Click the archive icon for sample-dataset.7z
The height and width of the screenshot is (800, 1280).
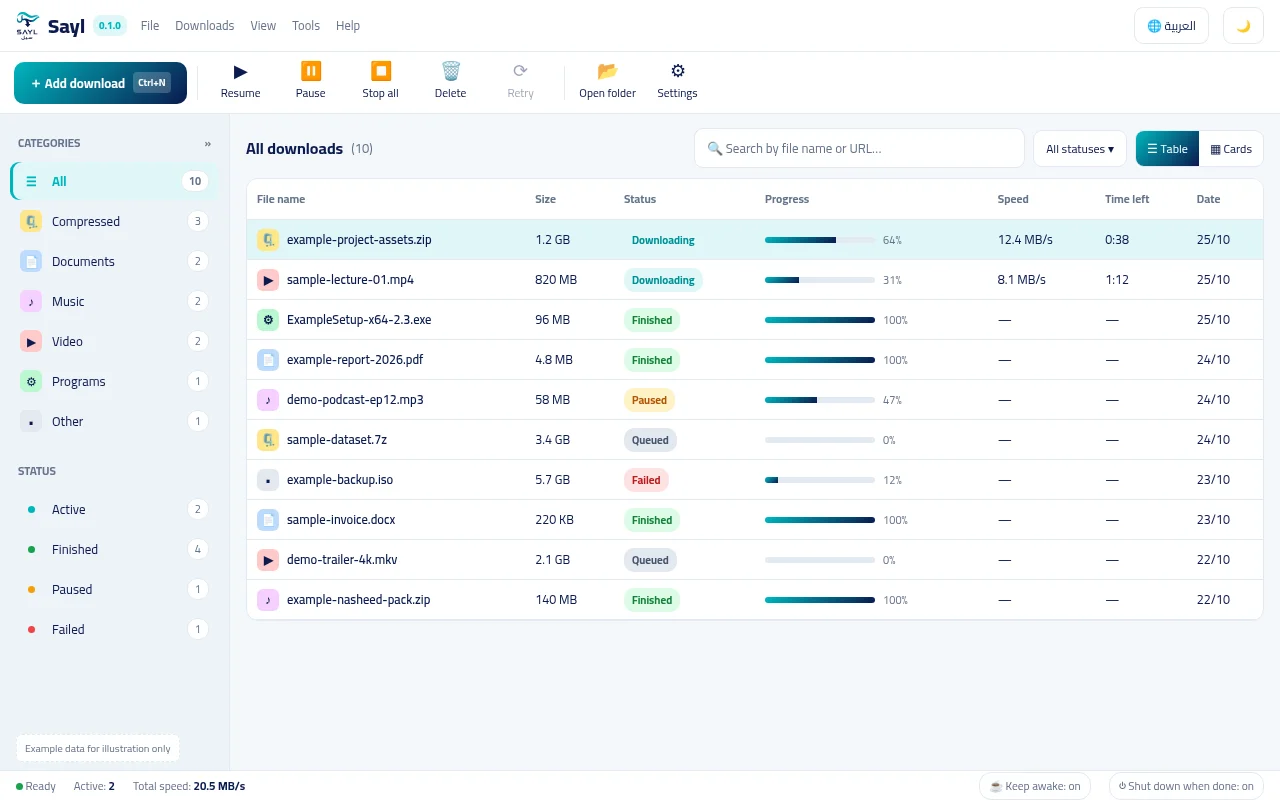pos(268,440)
